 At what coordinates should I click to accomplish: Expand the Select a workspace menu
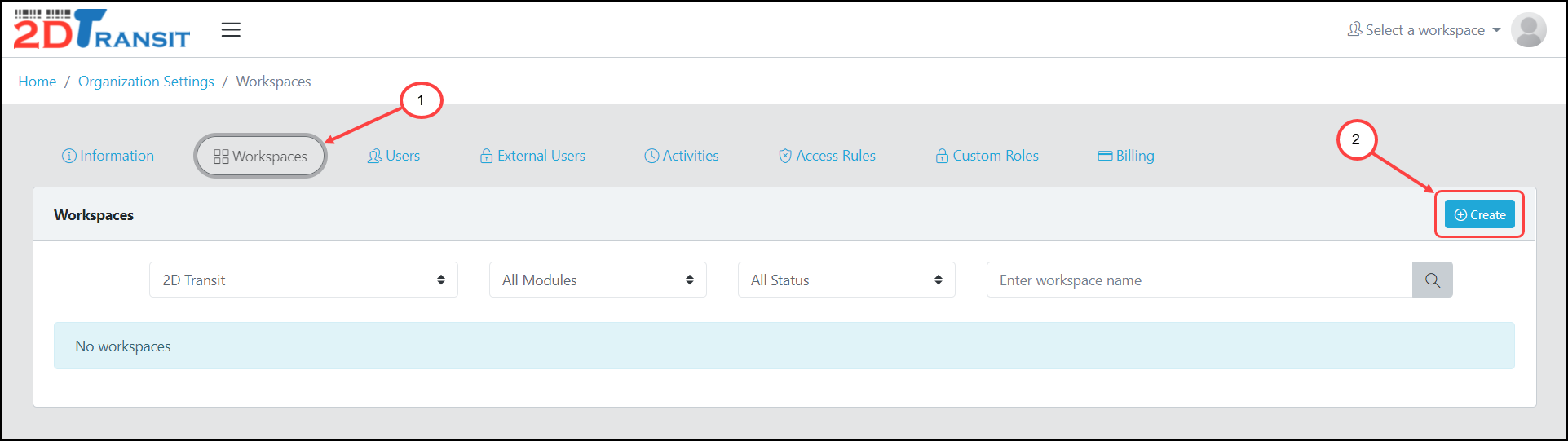click(x=1424, y=30)
